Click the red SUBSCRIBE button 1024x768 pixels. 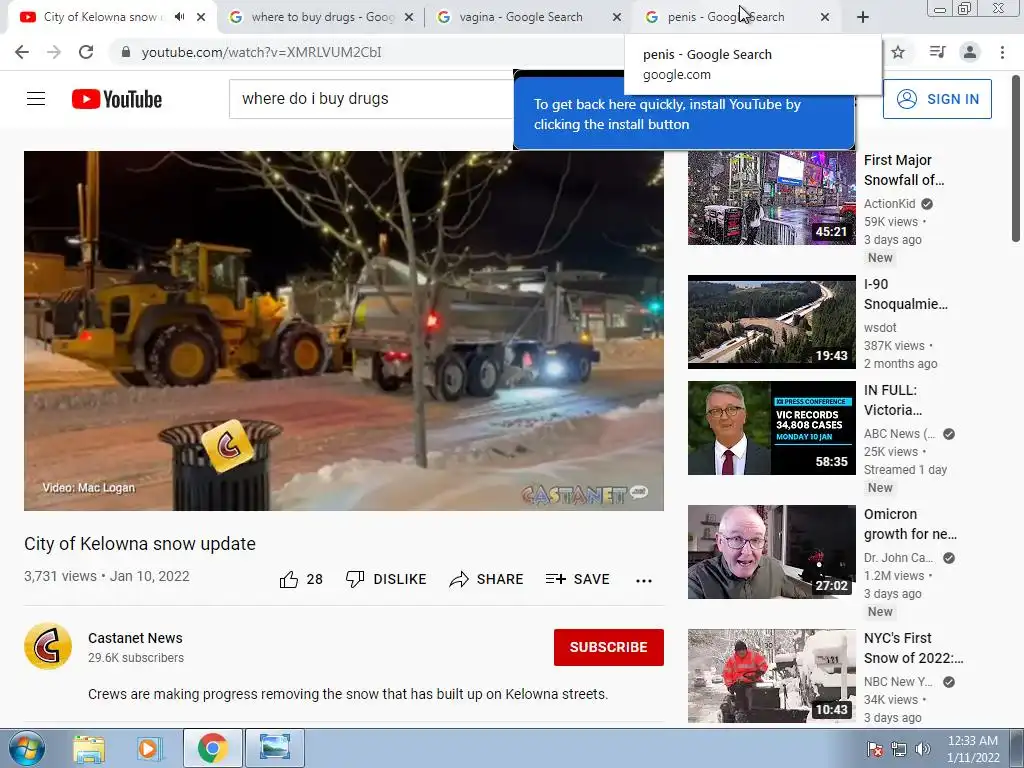pyautogui.click(x=609, y=647)
